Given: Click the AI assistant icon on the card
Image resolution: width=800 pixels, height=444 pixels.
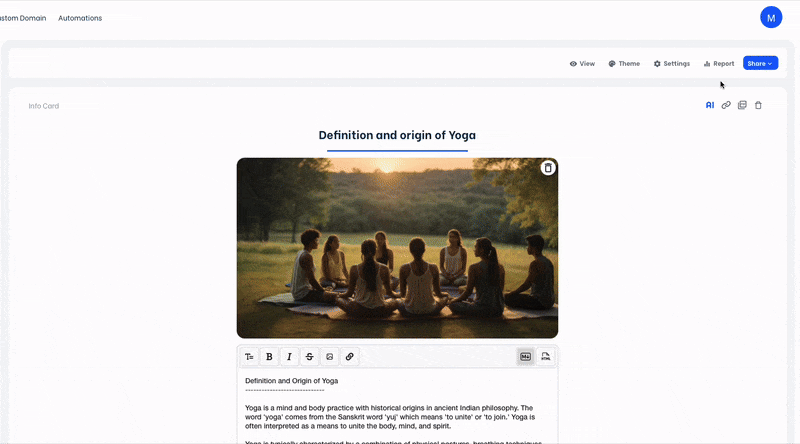Looking at the screenshot, I should click(x=710, y=105).
